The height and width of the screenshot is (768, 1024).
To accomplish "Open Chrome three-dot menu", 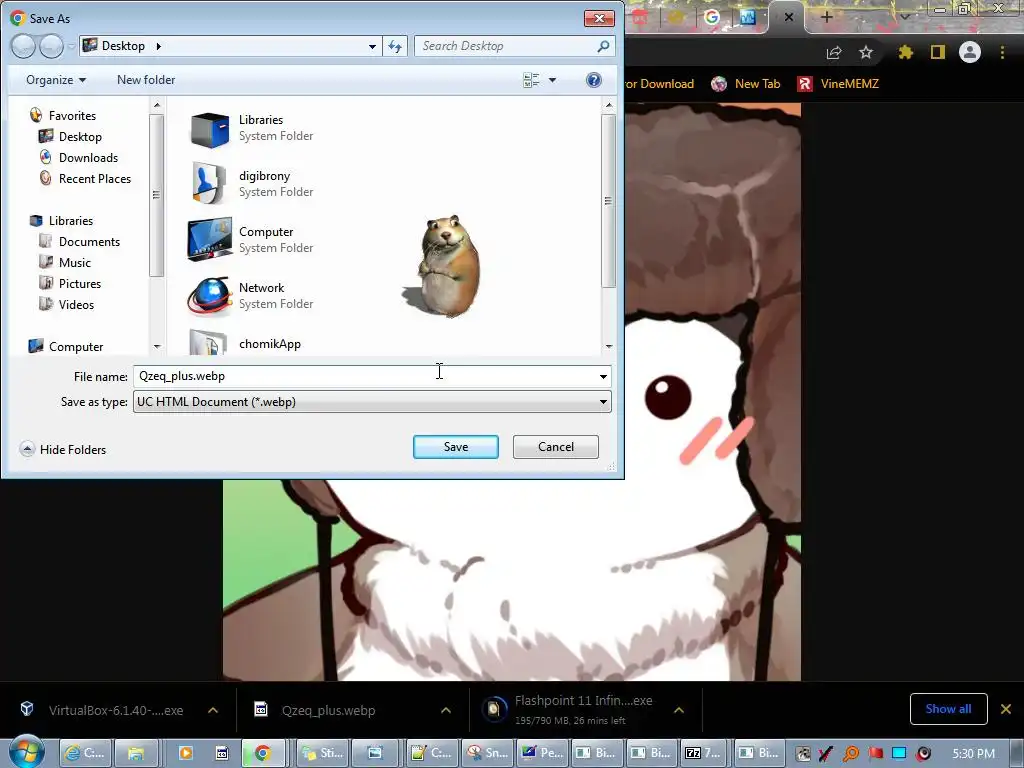I will 1002,52.
